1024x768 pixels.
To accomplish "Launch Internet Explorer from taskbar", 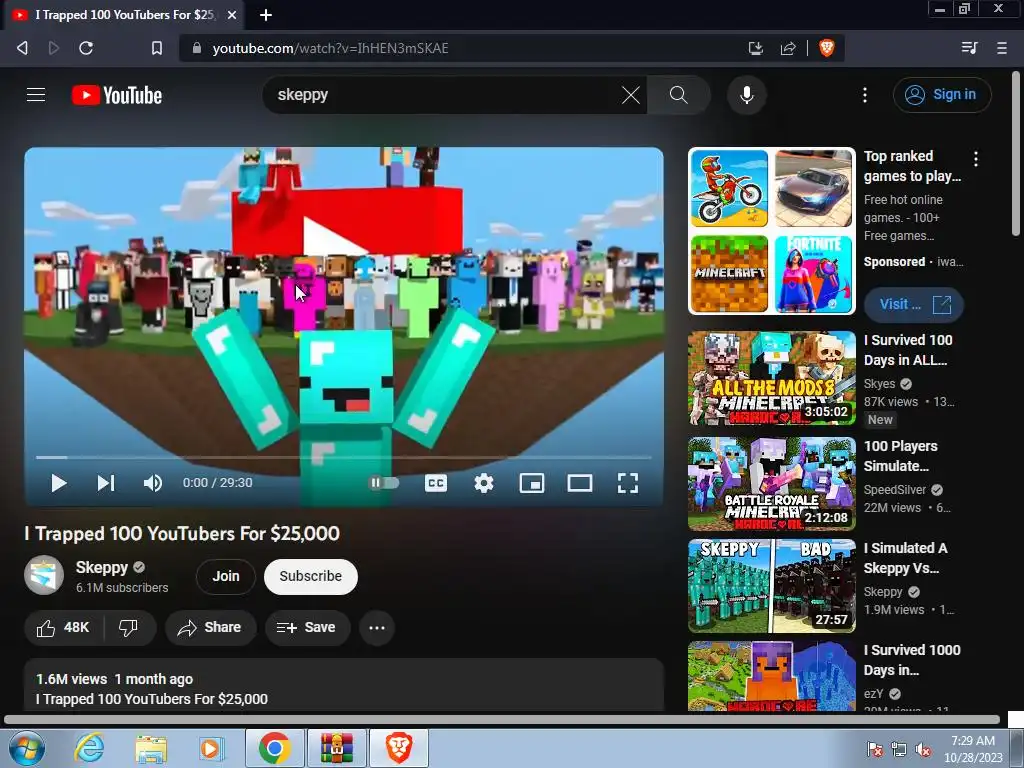I will (89, 748).
